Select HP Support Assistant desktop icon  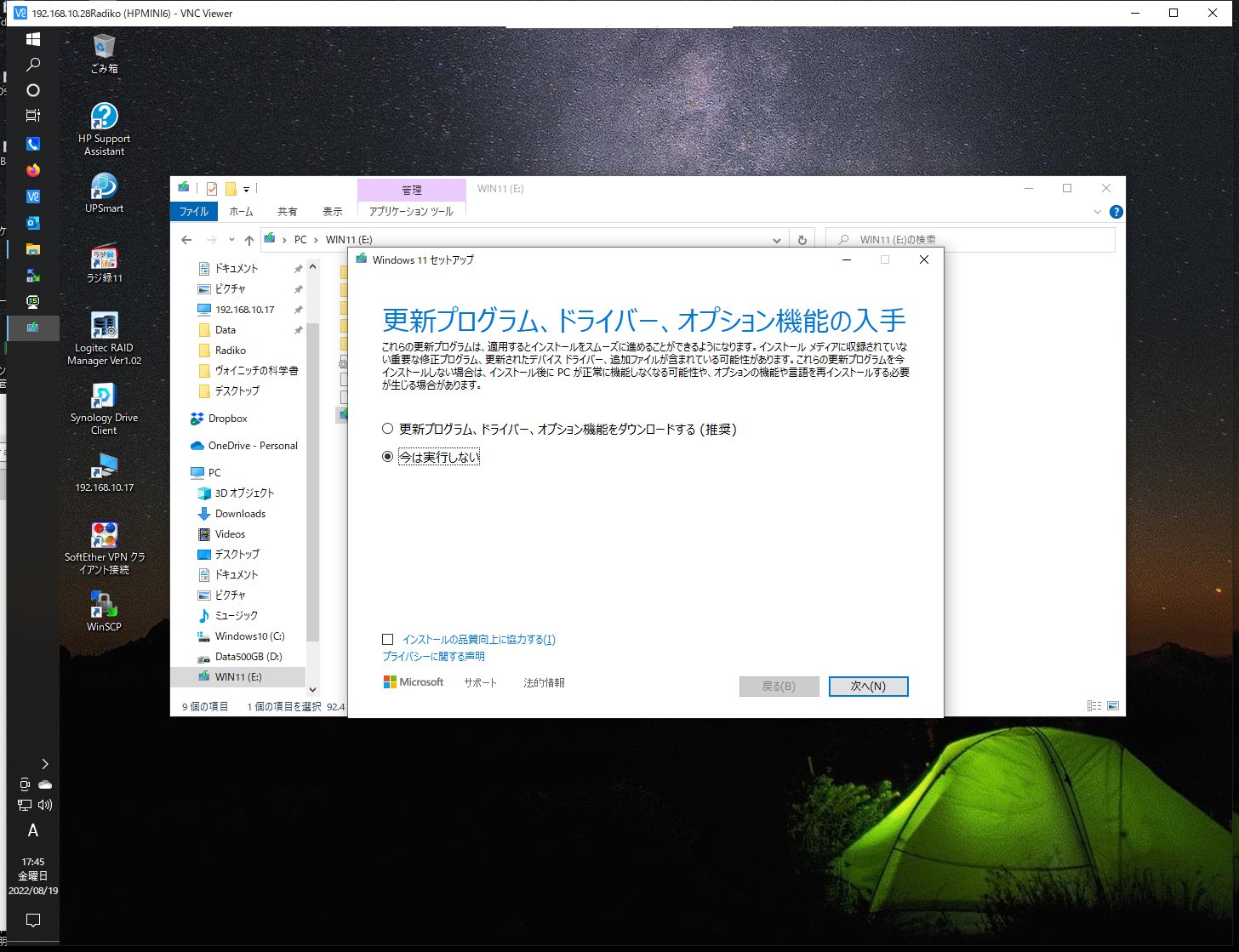(x=104, y=129)
